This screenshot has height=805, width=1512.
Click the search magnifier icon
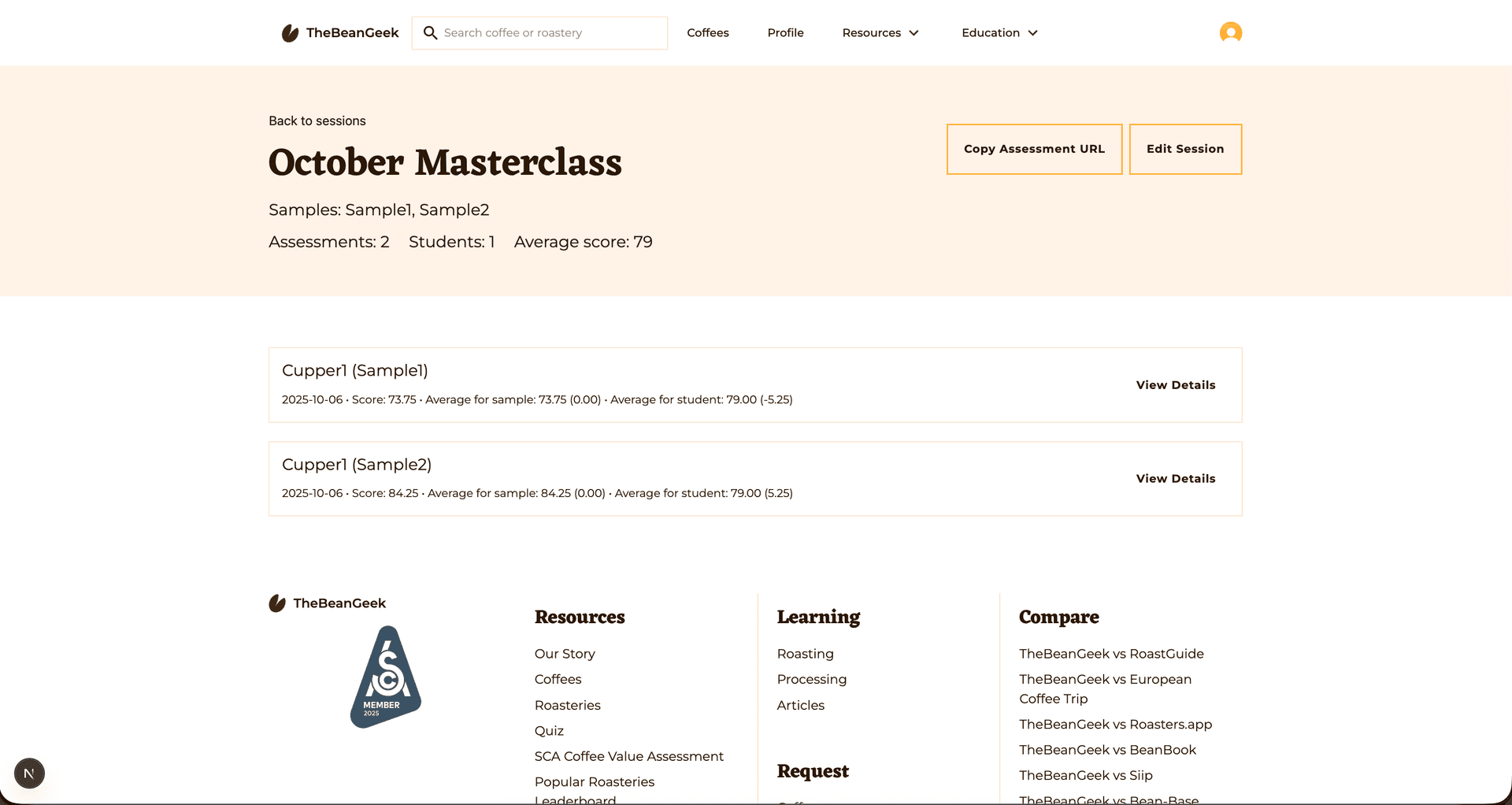430,33
